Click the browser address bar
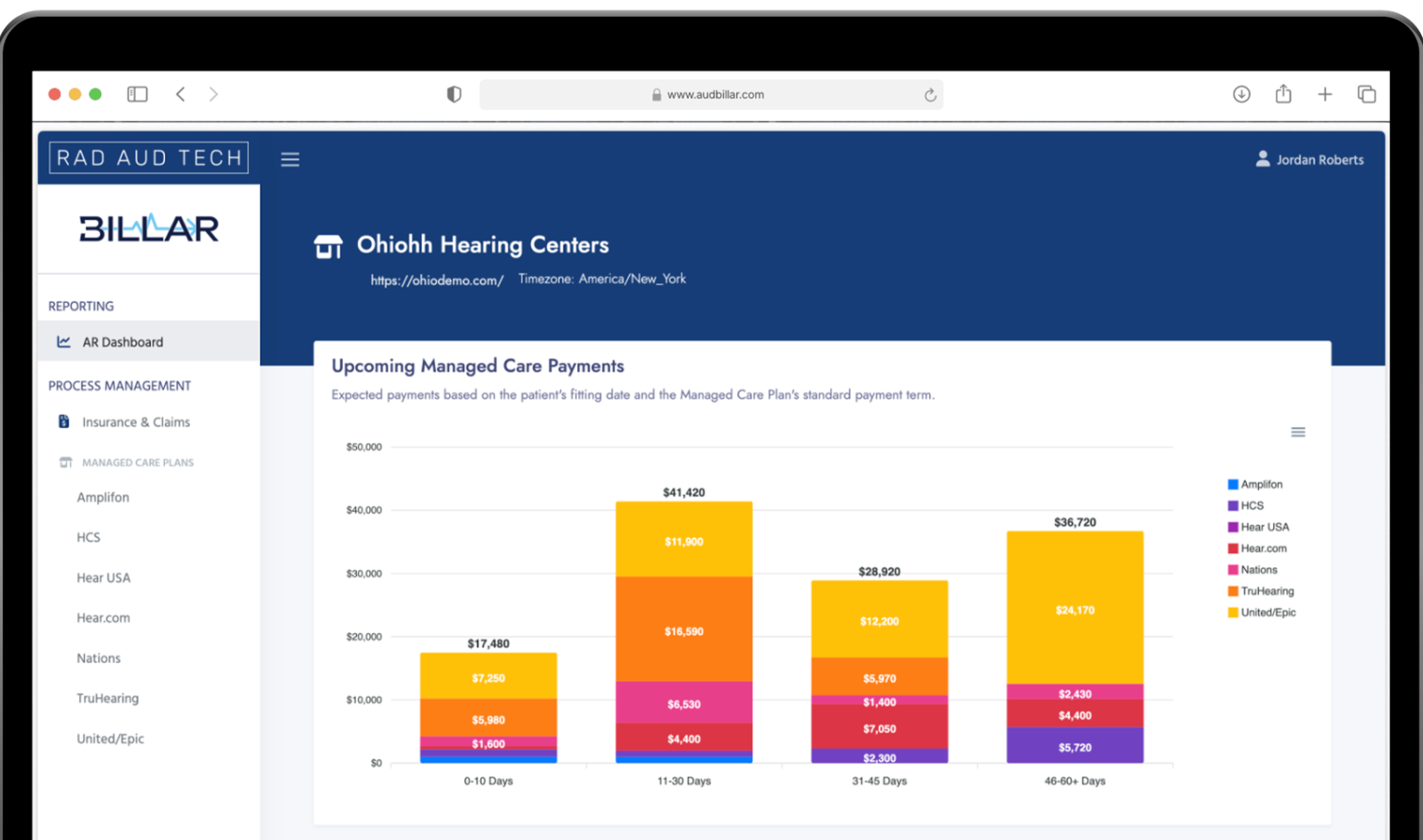 click(x=711, y=95)
